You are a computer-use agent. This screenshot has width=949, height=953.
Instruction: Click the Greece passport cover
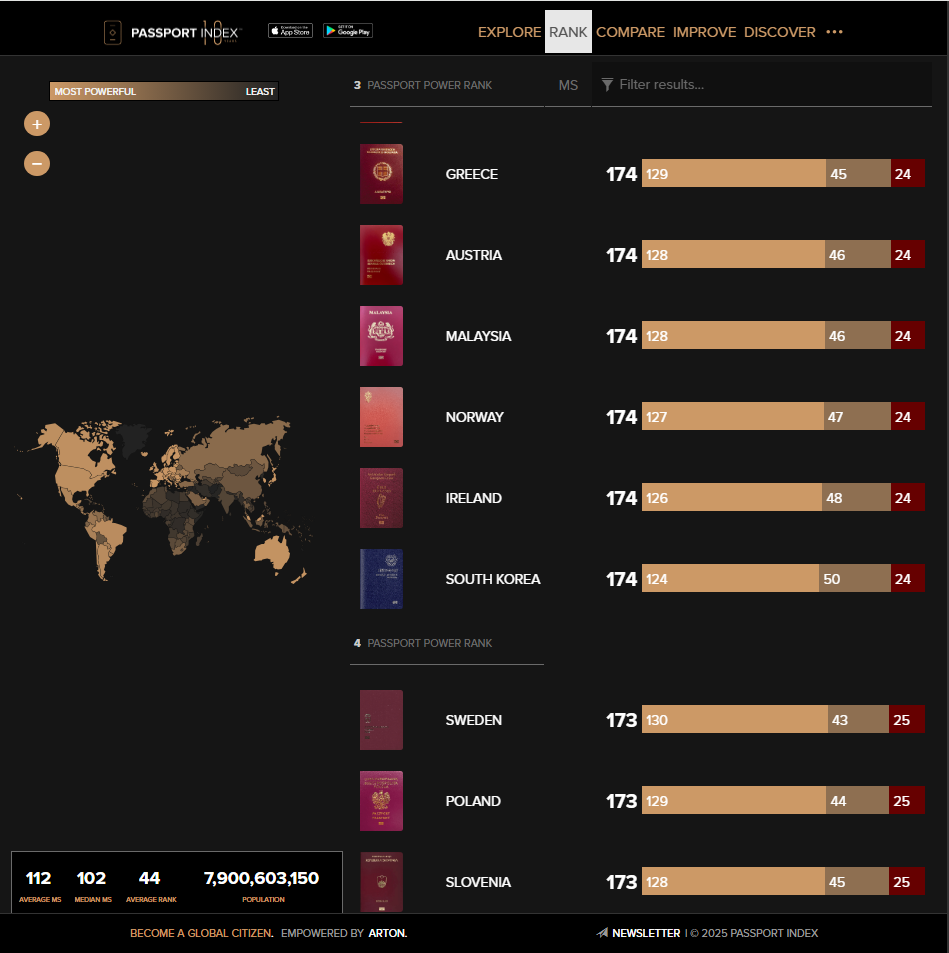pos(381,174)
